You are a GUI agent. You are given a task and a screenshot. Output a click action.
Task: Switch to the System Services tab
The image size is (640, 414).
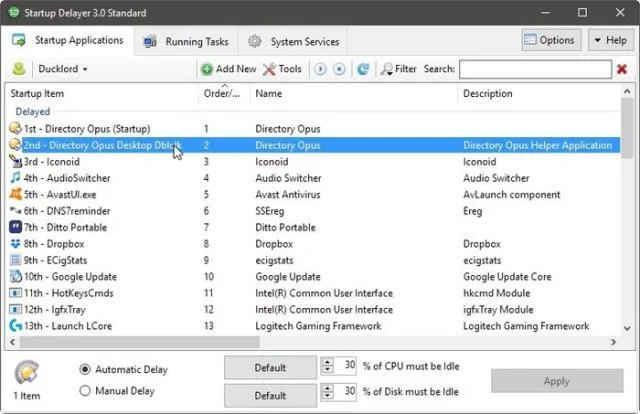click(x=294, y=42)
